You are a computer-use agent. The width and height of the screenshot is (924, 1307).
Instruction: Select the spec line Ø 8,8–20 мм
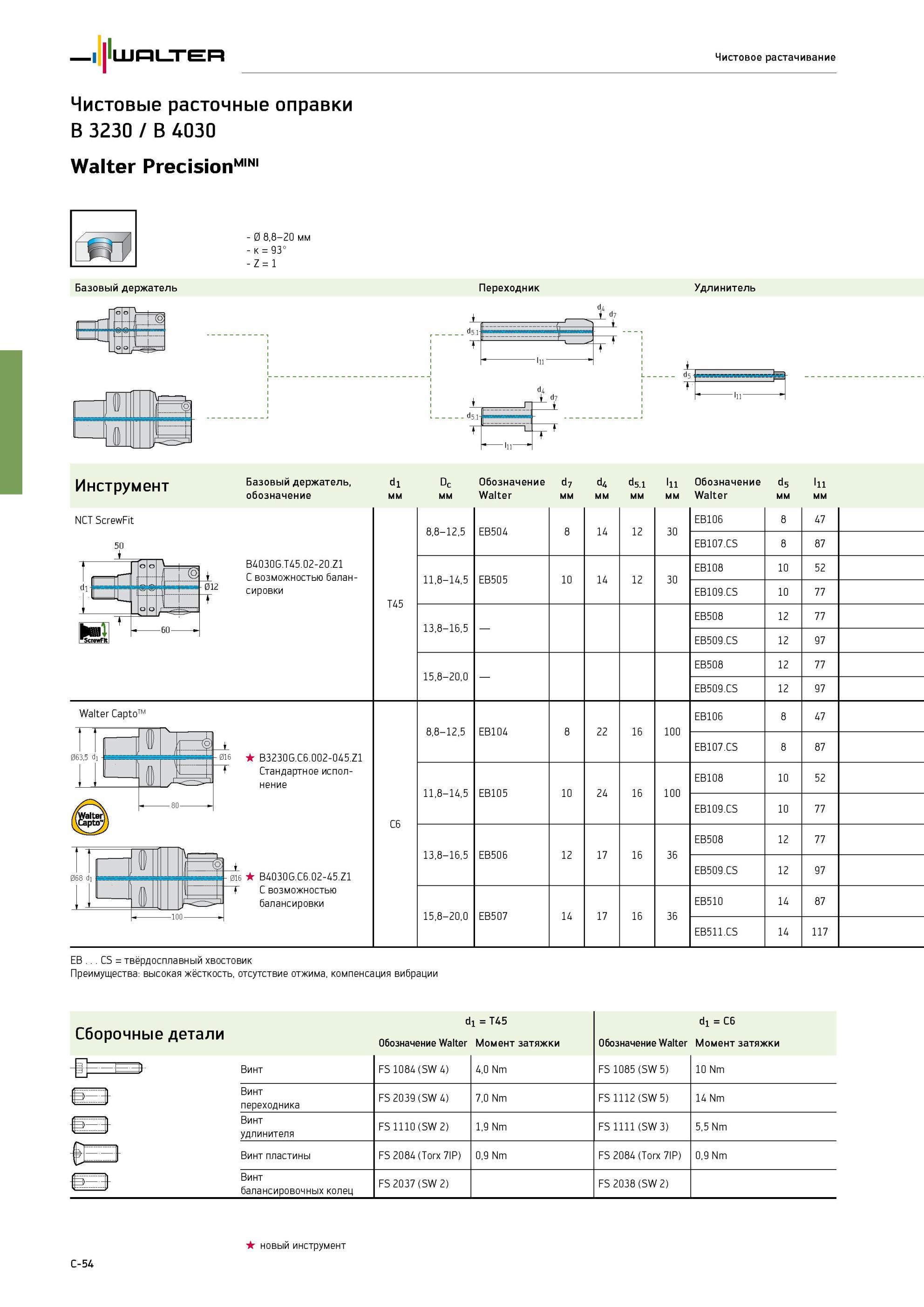pyautogui.click(x=279, y=238)
